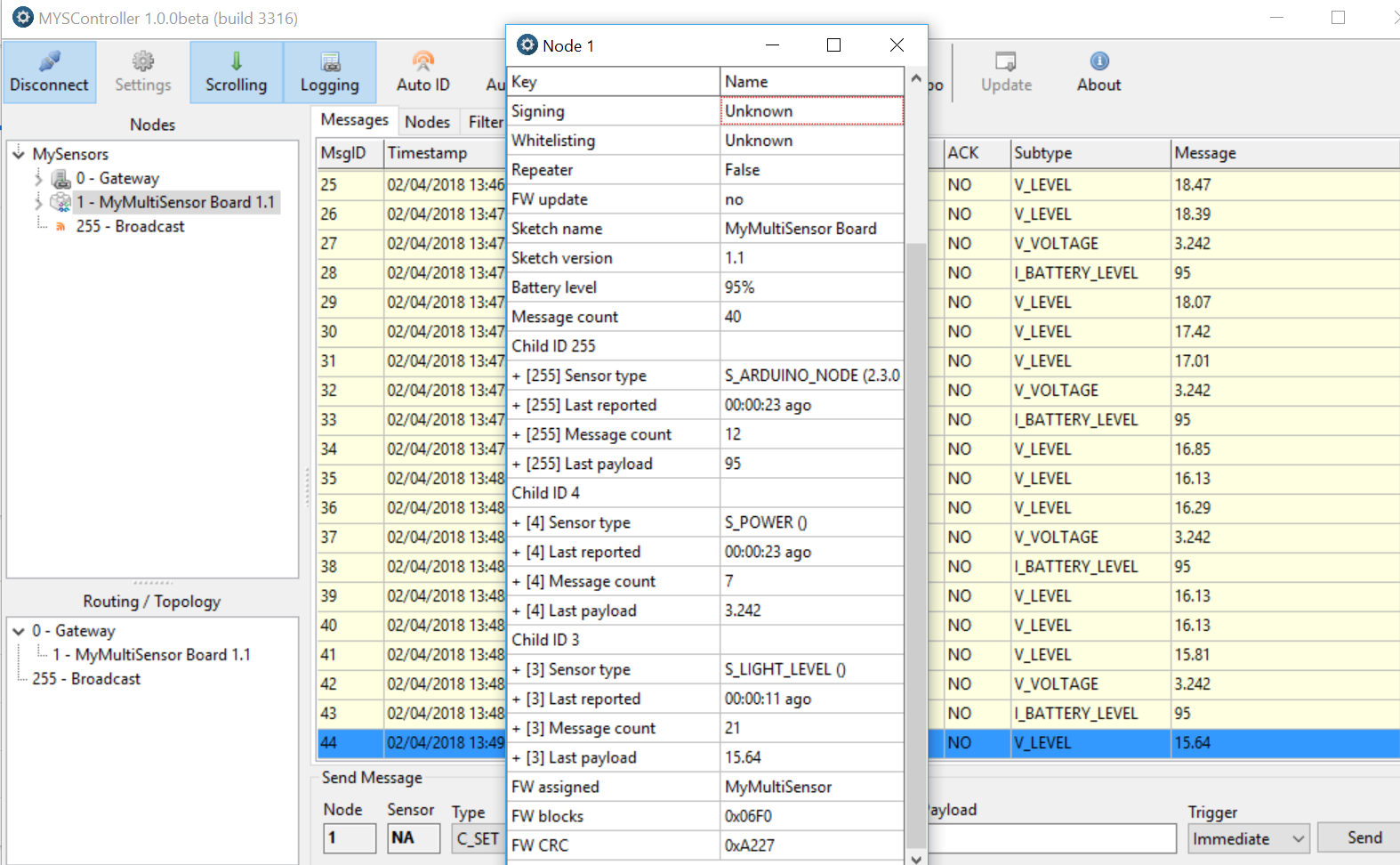Select the Signing Unknown value cell

(811, 111)
